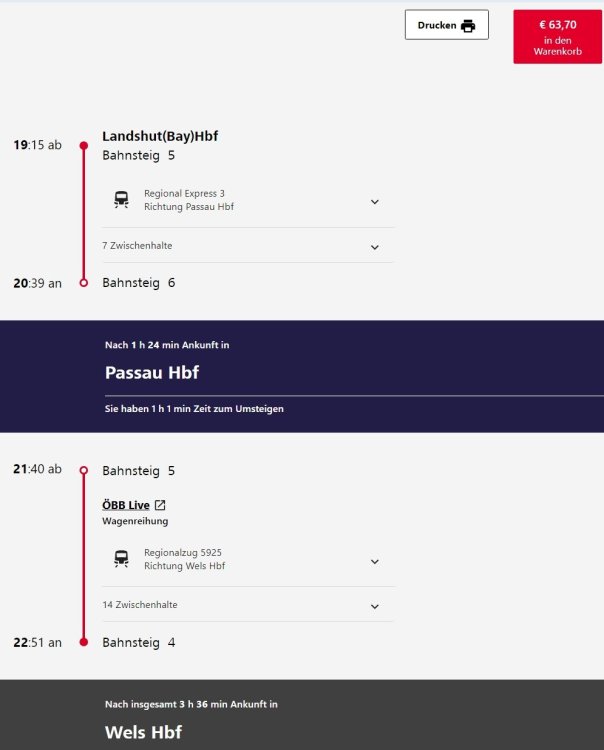This screenshot has width=604, height=750.
Task: Click the train icon for Regional Express 3
Action: point(121,199)
